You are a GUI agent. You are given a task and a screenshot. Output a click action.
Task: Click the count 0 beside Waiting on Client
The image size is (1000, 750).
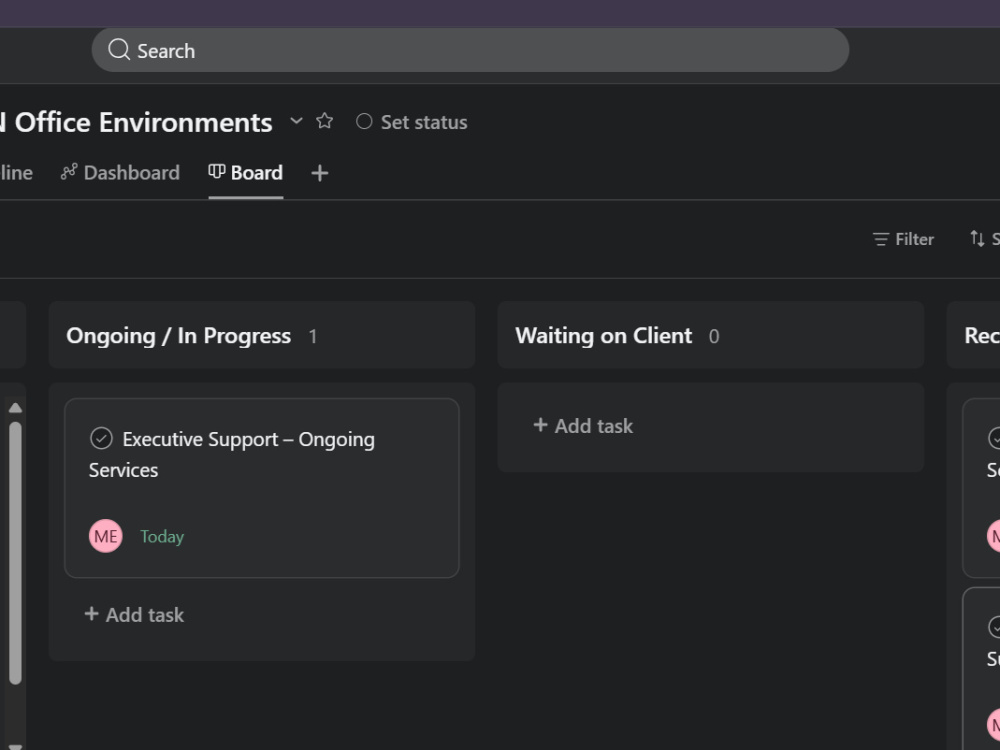[x=714, y=336]
